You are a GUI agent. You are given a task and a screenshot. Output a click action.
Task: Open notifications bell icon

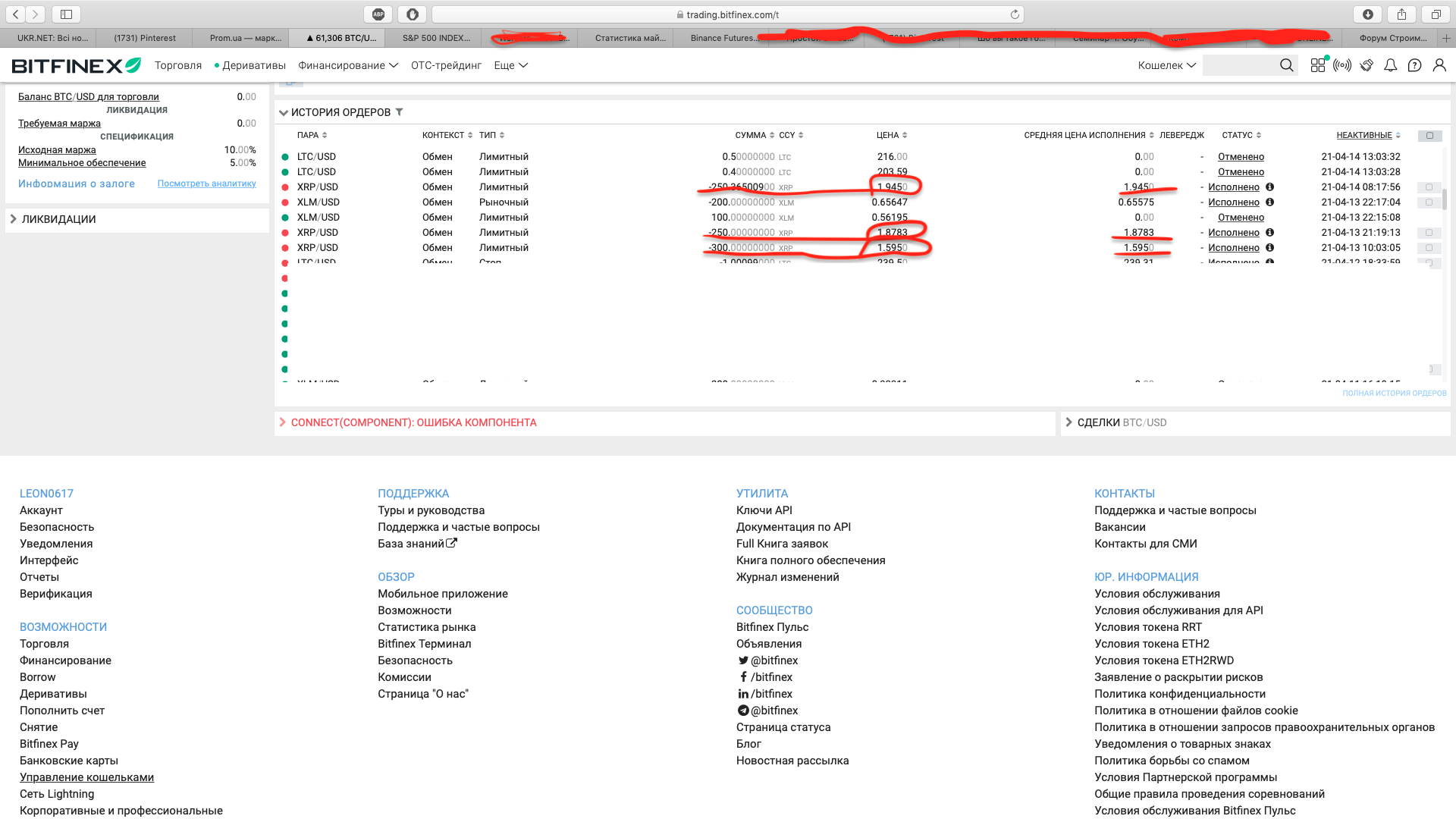click(1390, 65)
